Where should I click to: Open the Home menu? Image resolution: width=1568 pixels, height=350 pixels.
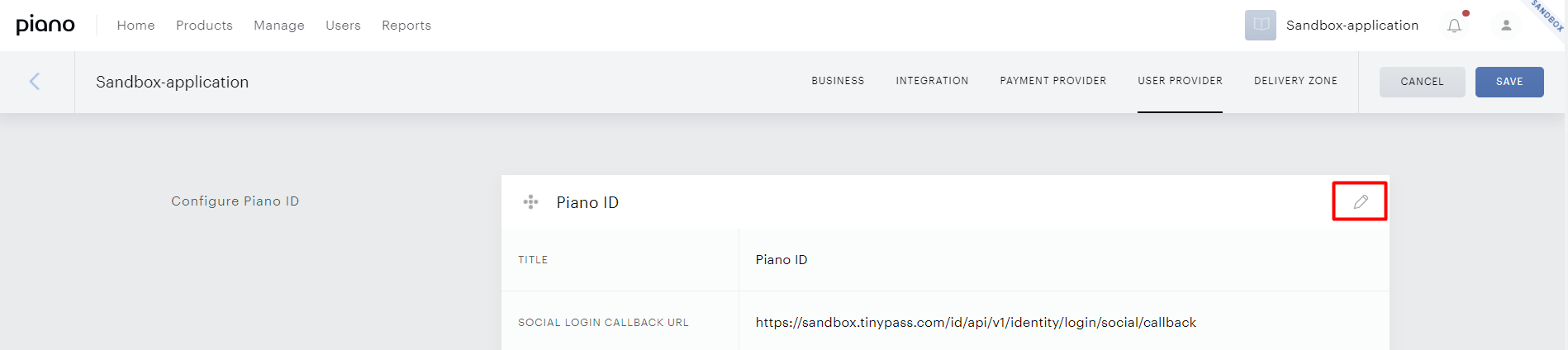tap(136, 26)
